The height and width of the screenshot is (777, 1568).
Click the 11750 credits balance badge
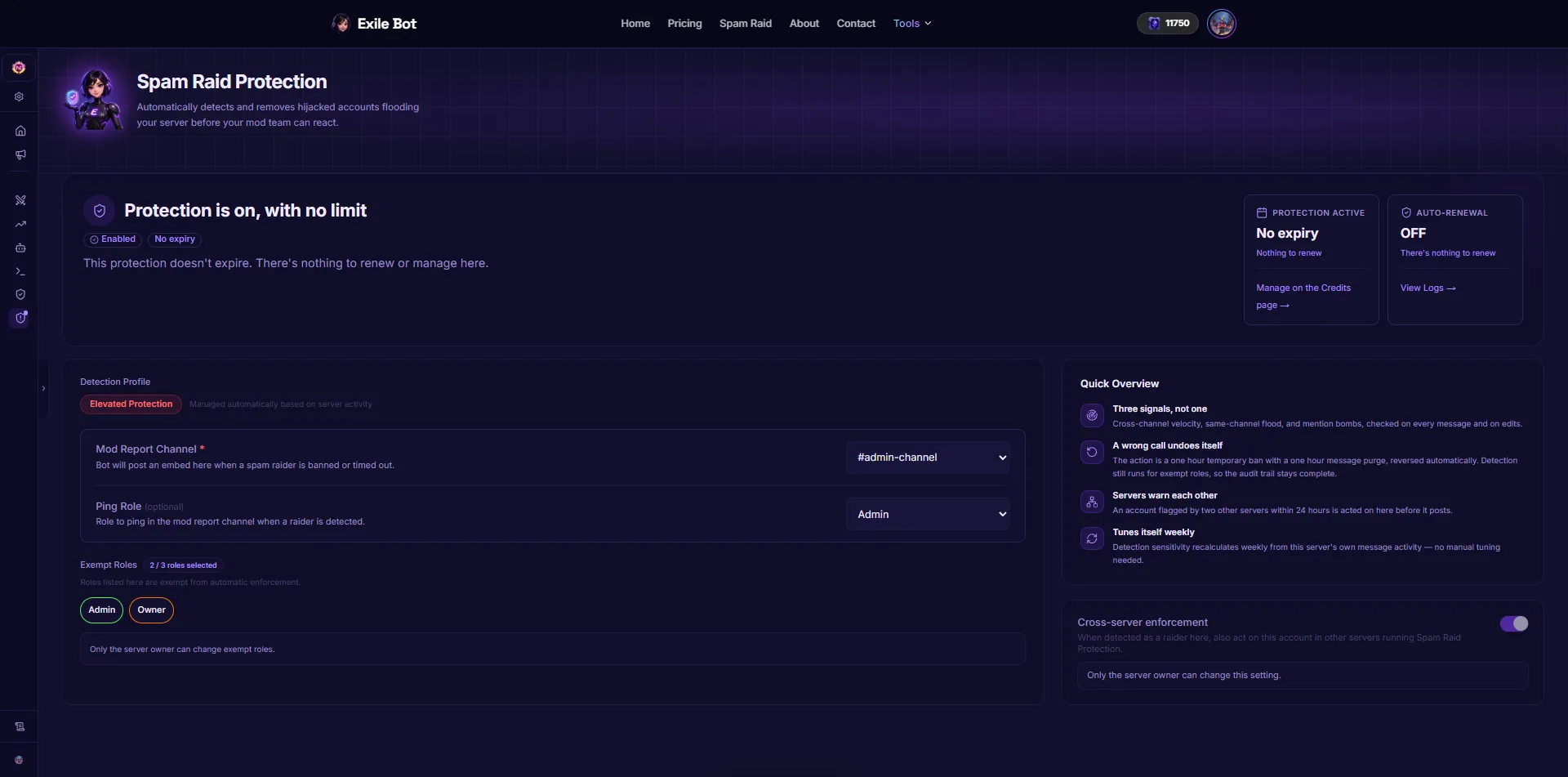[x=1168, y=24]
